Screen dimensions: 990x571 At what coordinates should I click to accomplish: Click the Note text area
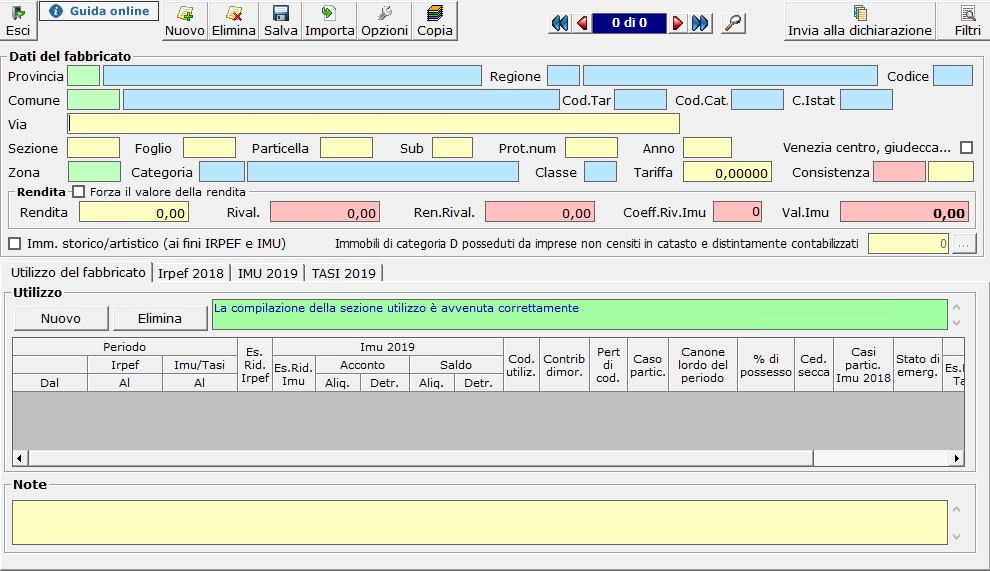[x=480, y=522]
